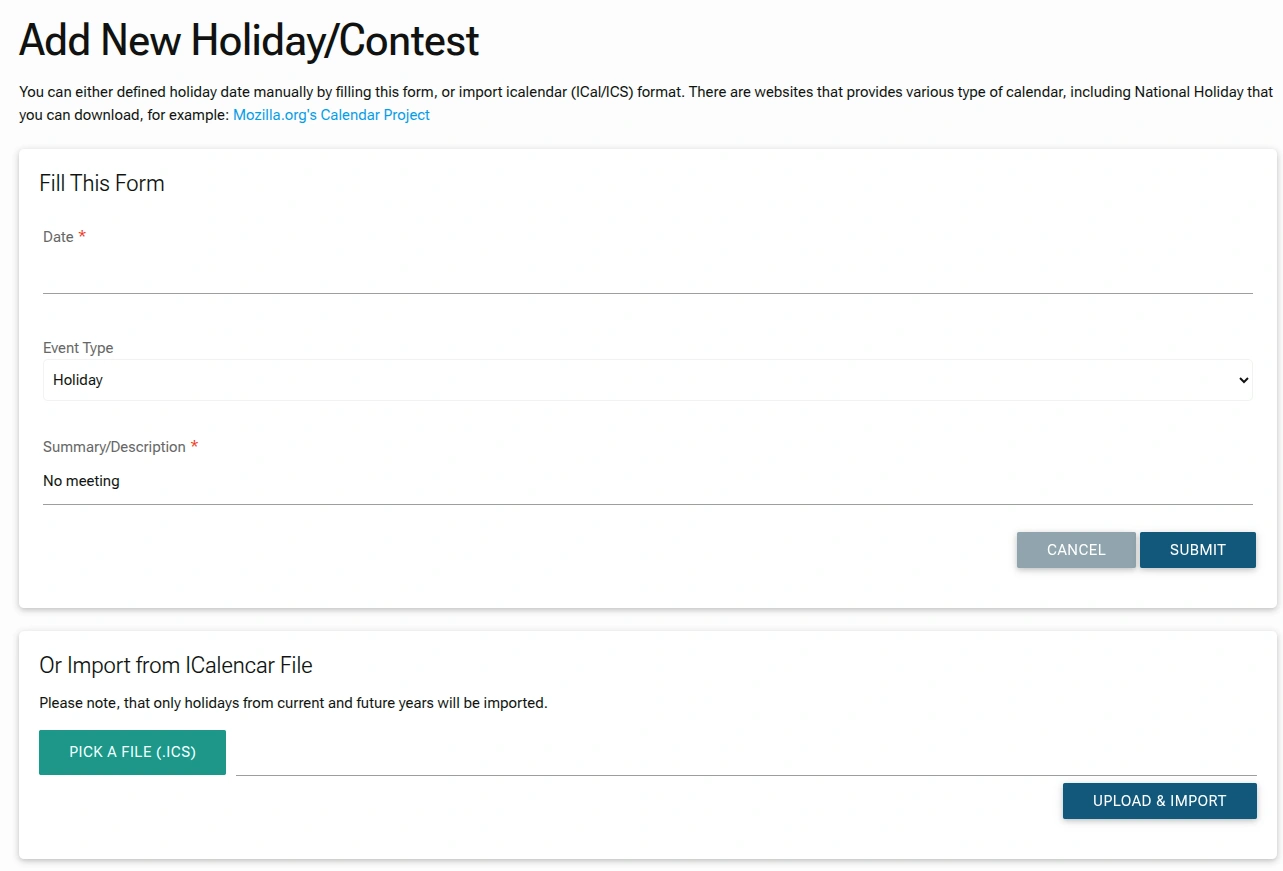Click the Fill This Form card title

[102, 183]
